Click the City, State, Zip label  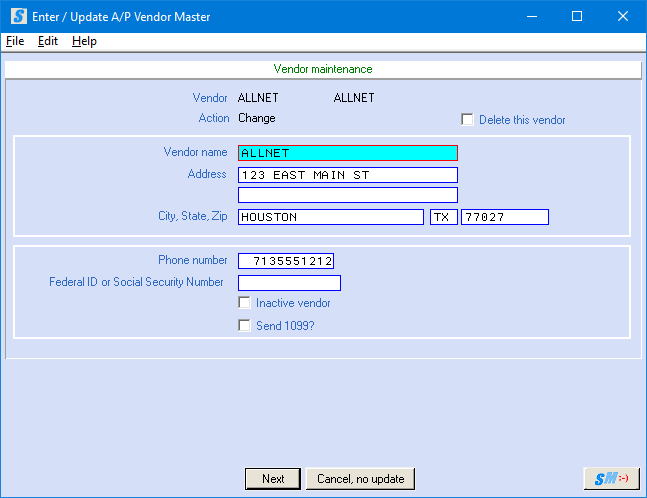click(x=193, y=216)
